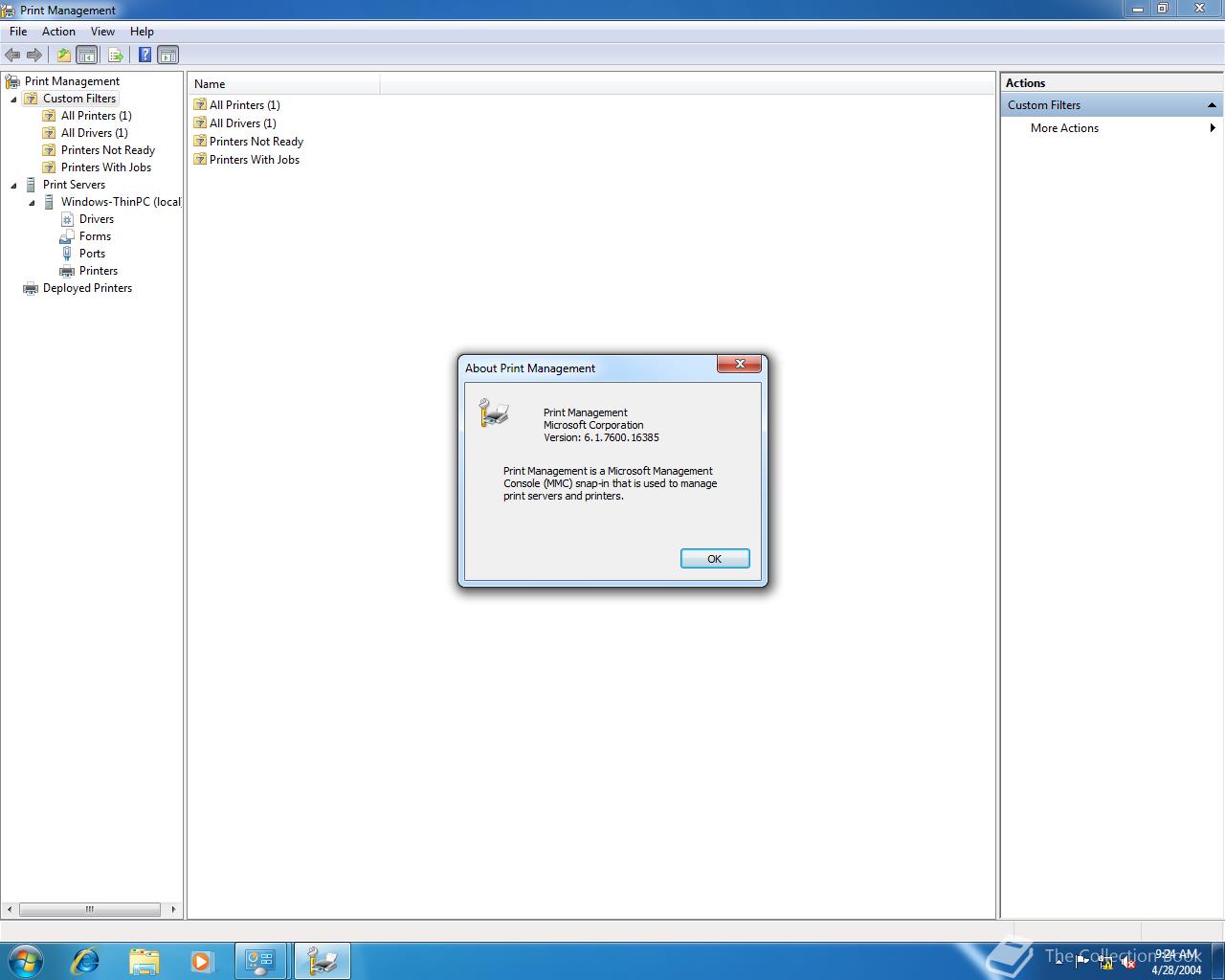Screen dimensions: 1225x980
Task: Toggle Show/Hide Console Tree toolbar icon
Action: coord(87,55)
